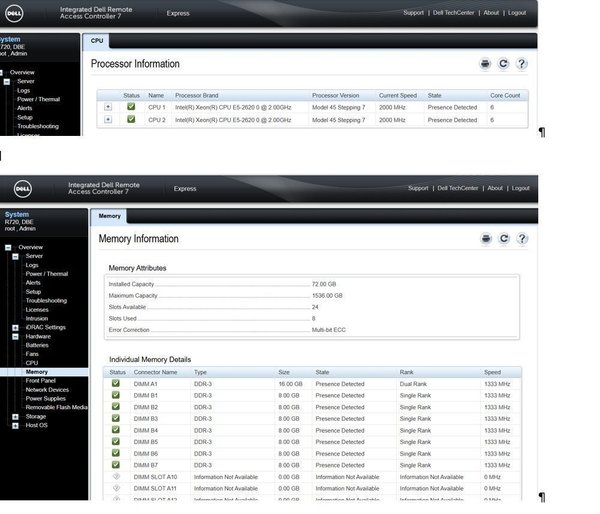Click status icon for DIMM B1

pos(116,395)
